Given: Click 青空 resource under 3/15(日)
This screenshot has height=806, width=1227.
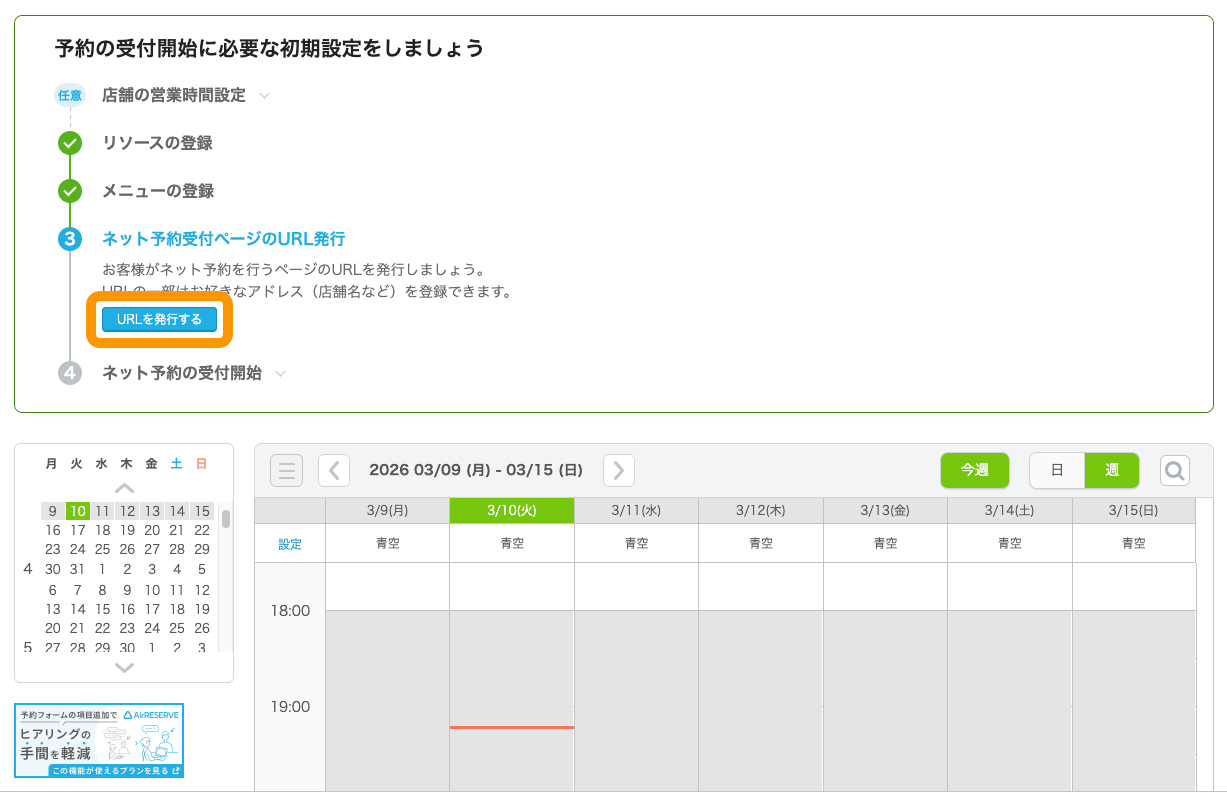Looking at the screenshot, I should (x=1134, y=543).
